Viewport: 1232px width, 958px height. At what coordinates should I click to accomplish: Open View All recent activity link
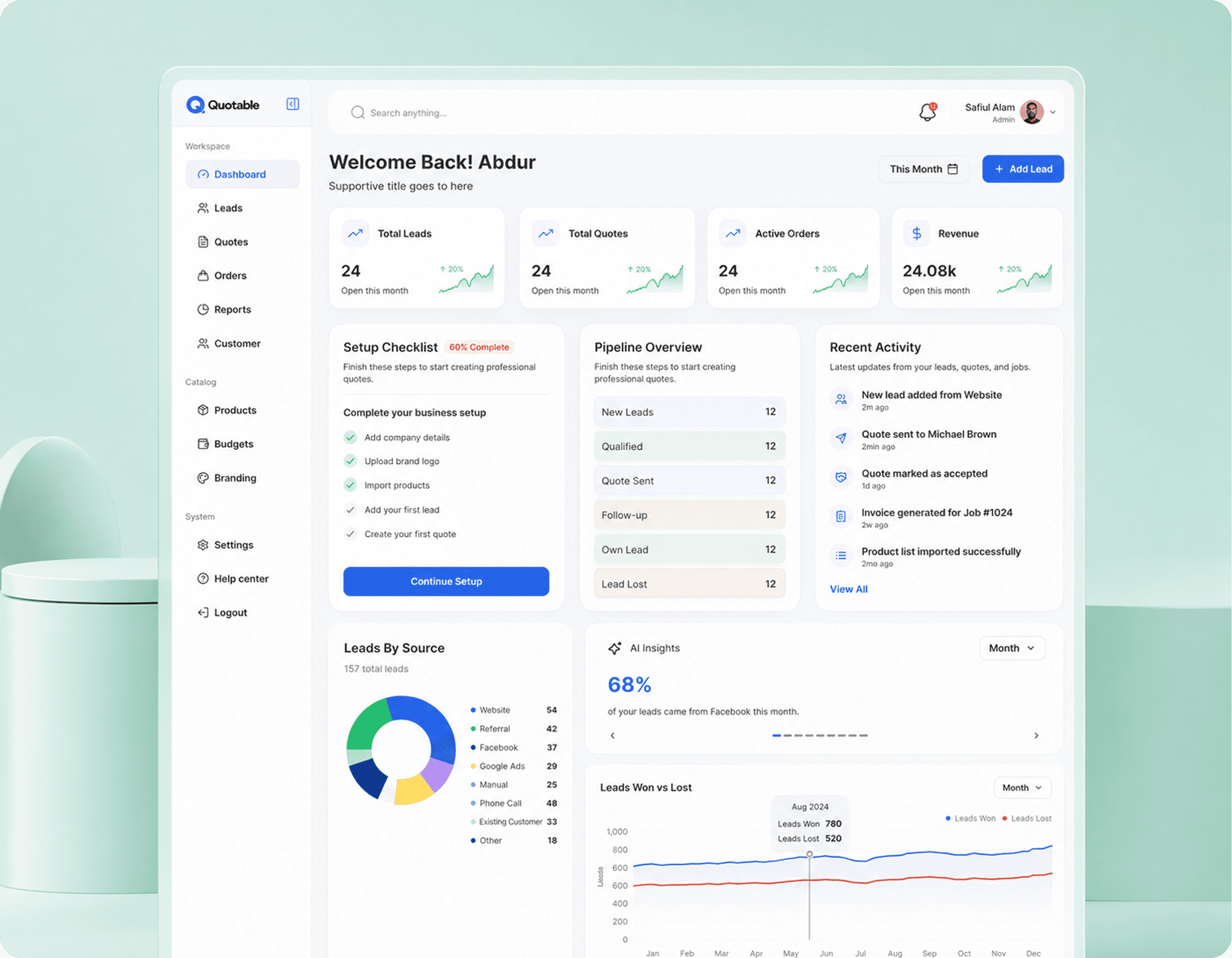point(849,589)
